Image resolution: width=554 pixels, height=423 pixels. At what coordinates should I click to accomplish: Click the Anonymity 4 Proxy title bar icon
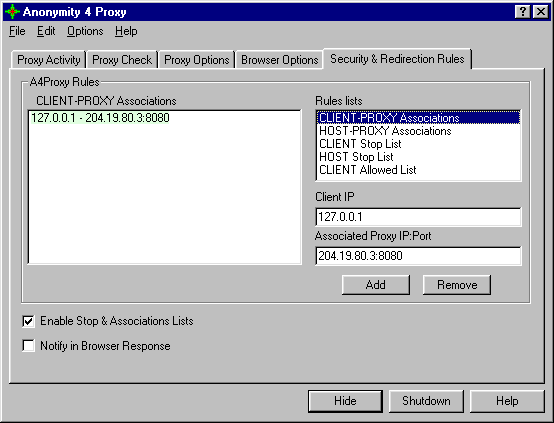12,12
